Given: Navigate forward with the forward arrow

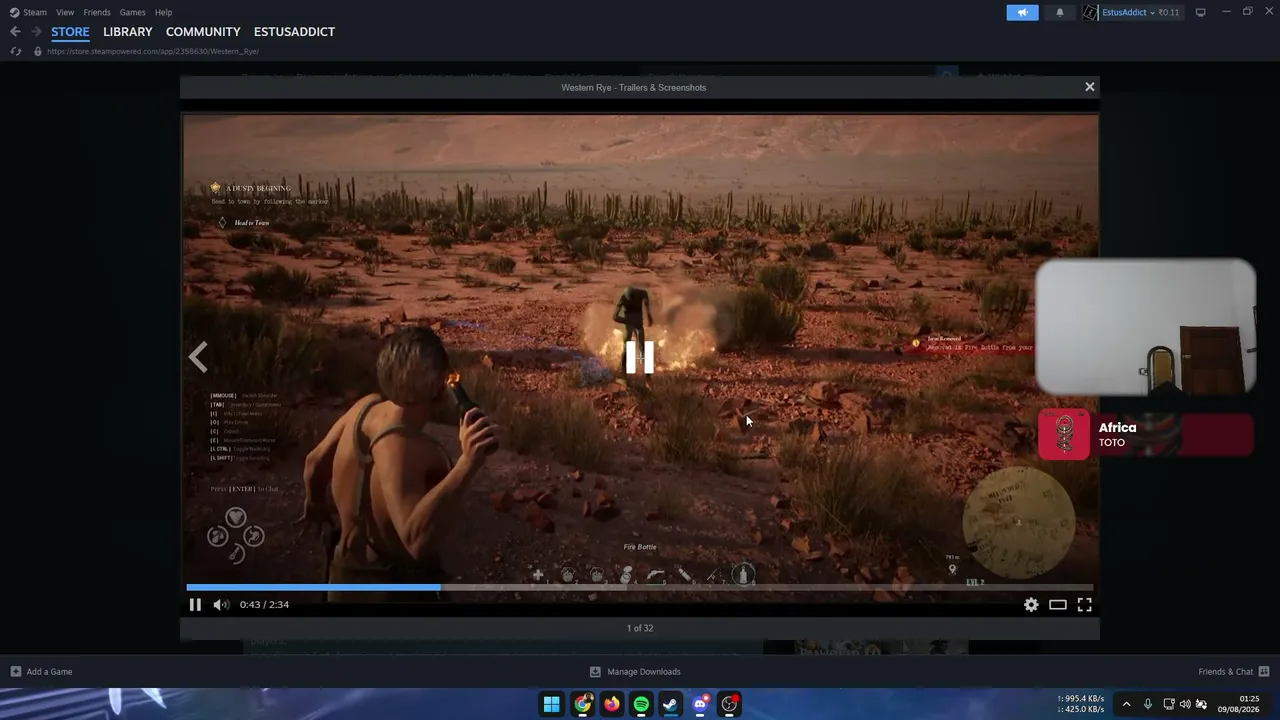Looking at the screenshot, I should (x=36, y=32).
